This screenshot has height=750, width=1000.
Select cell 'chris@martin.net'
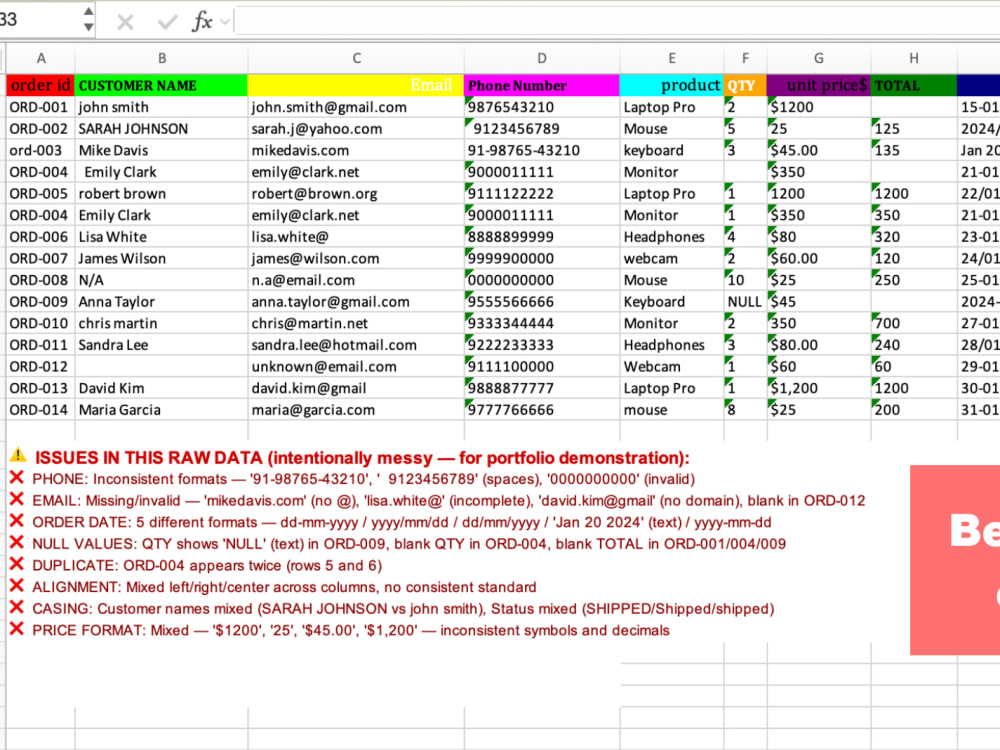[356, 323]
